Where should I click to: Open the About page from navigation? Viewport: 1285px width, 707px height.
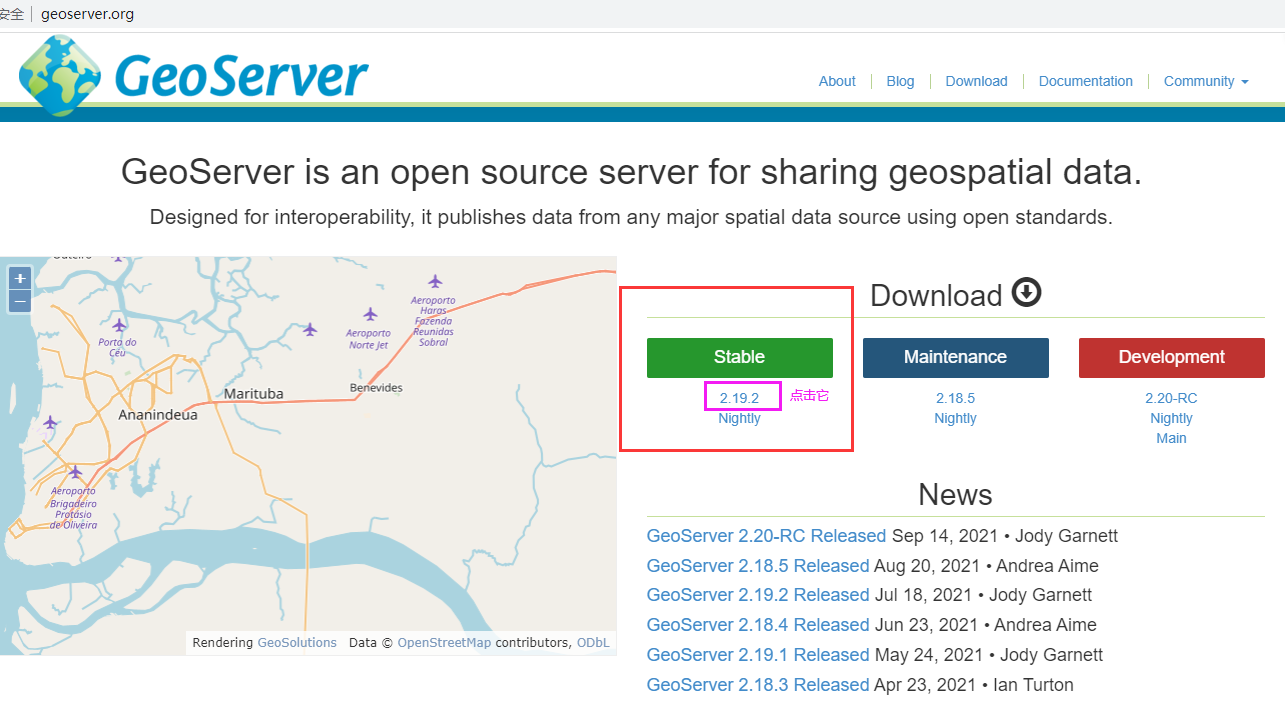point(837,81)
